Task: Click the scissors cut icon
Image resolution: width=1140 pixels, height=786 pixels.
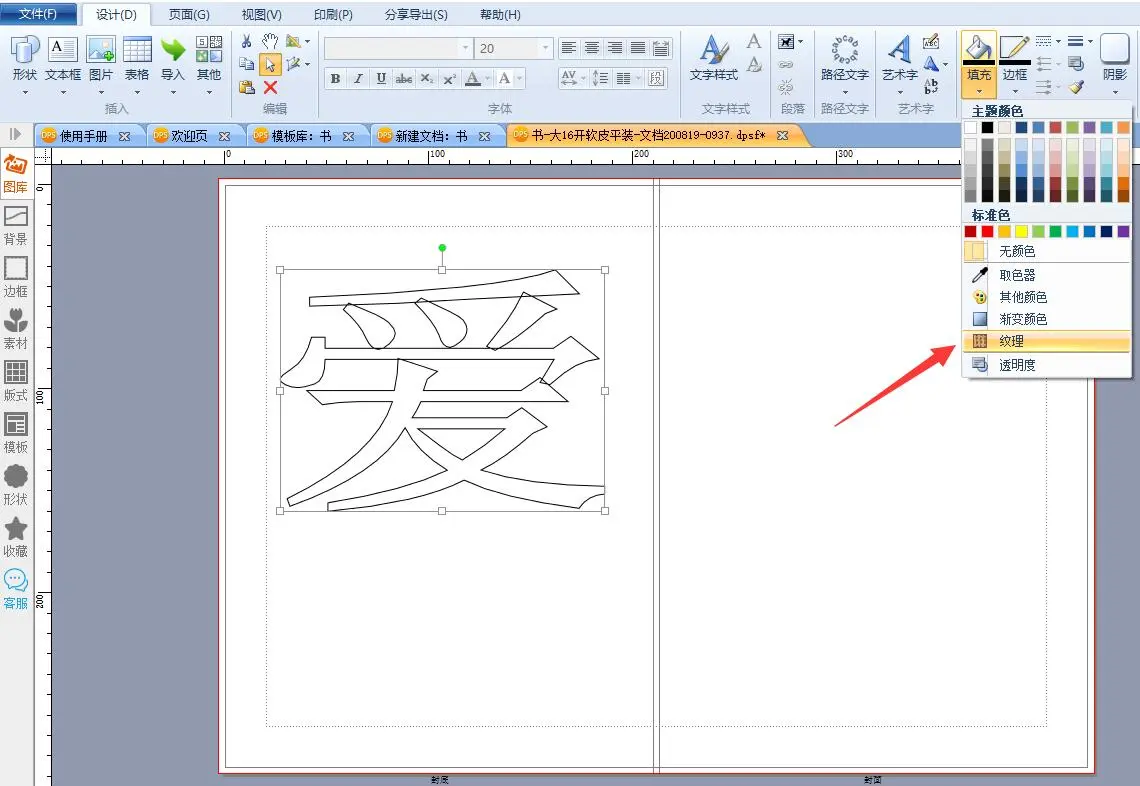Action: point(246,41)
